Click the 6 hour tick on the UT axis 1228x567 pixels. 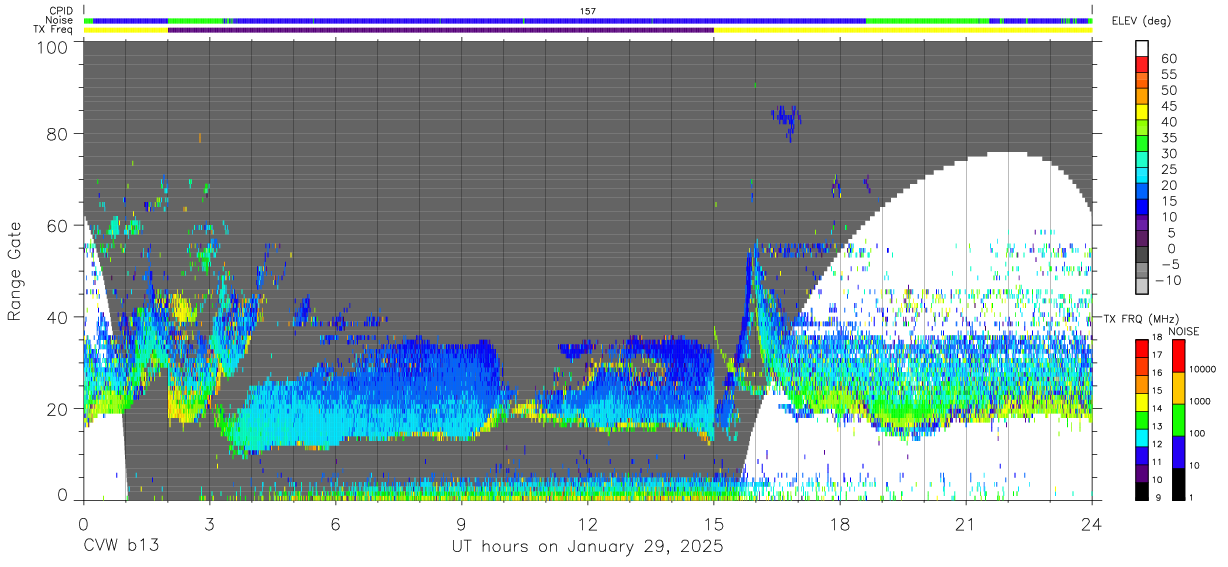click(x=335, y=524)
